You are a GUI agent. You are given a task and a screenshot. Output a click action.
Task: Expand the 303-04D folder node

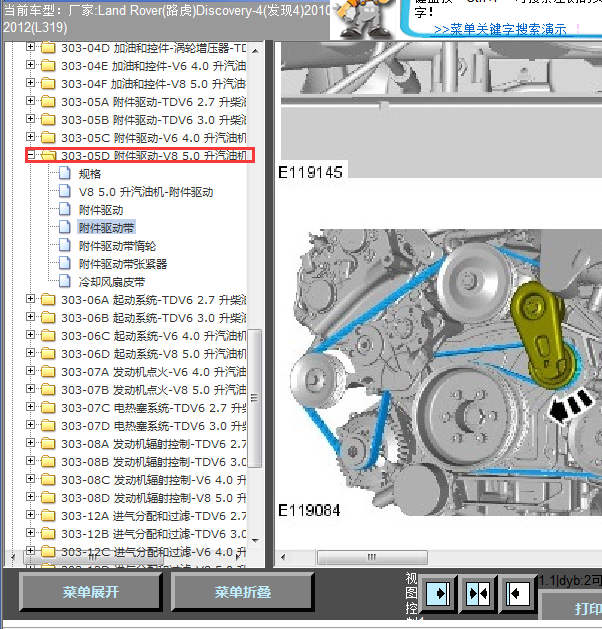click(30, 47)
